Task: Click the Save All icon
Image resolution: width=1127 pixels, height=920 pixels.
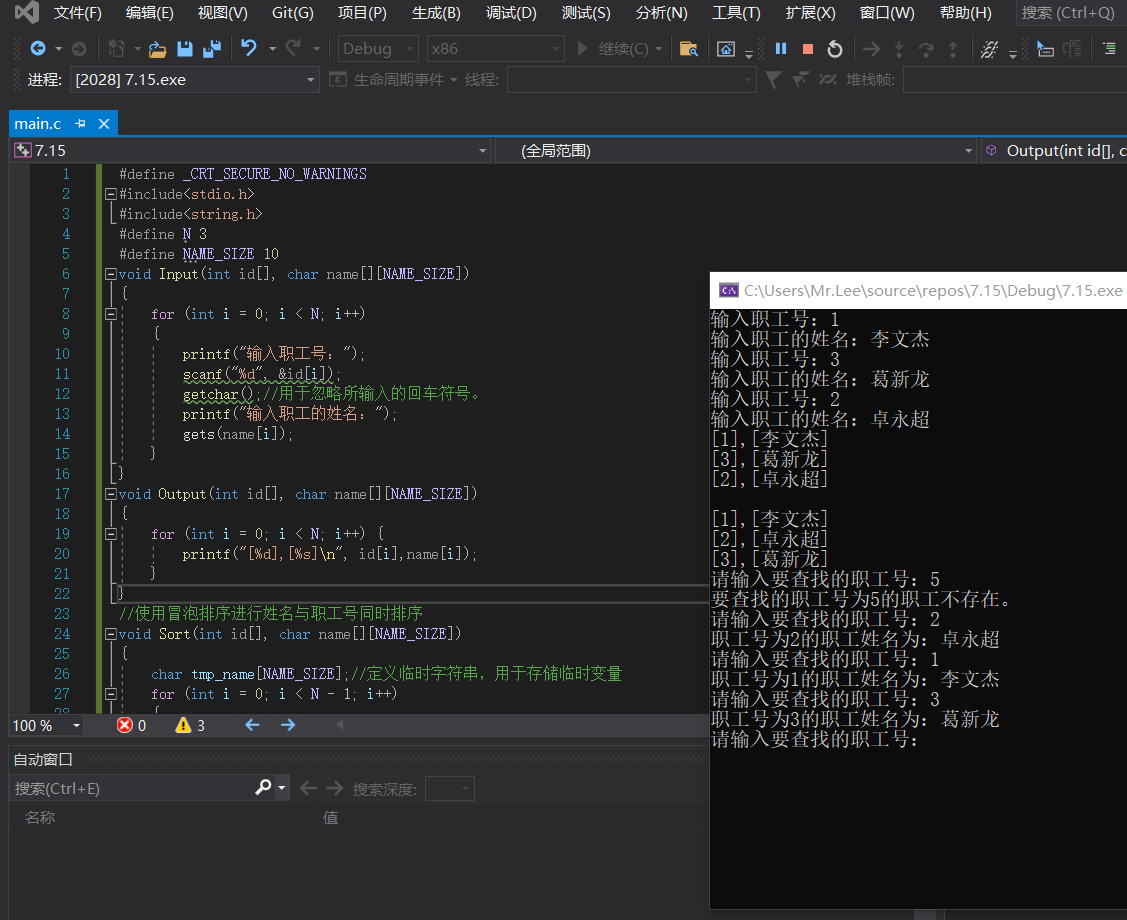Action: point(212,48)
